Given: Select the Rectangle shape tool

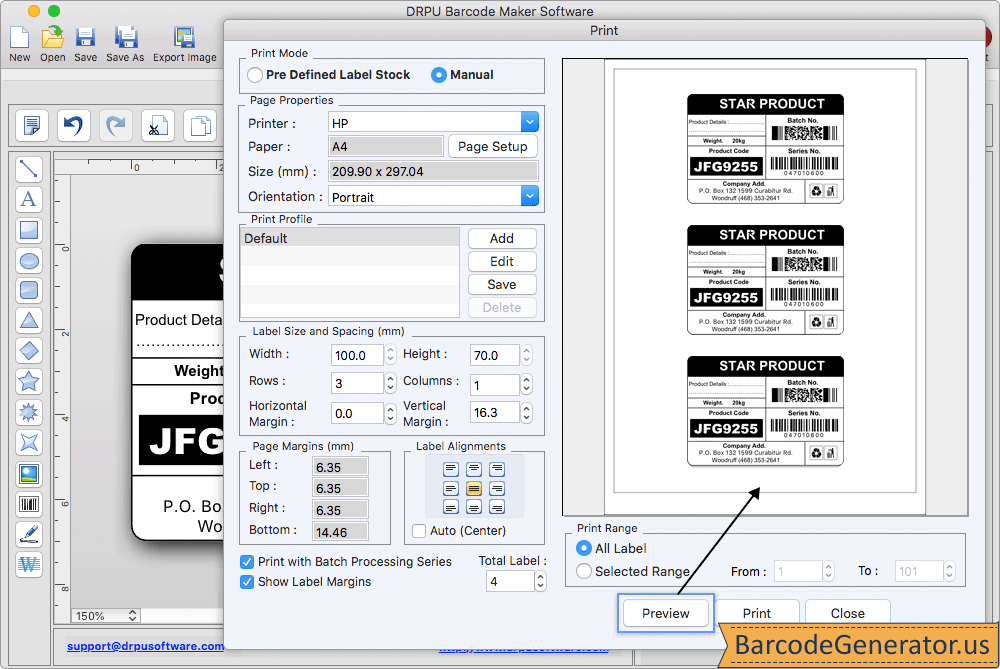Looking at the screenshot, I should click(29, 230).
